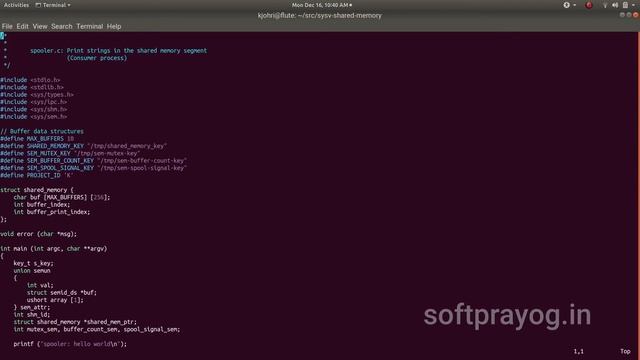This screenshot has height=360, width=640.
Task: Click the '} sem_attr;' line
Action: pos(32,308)
